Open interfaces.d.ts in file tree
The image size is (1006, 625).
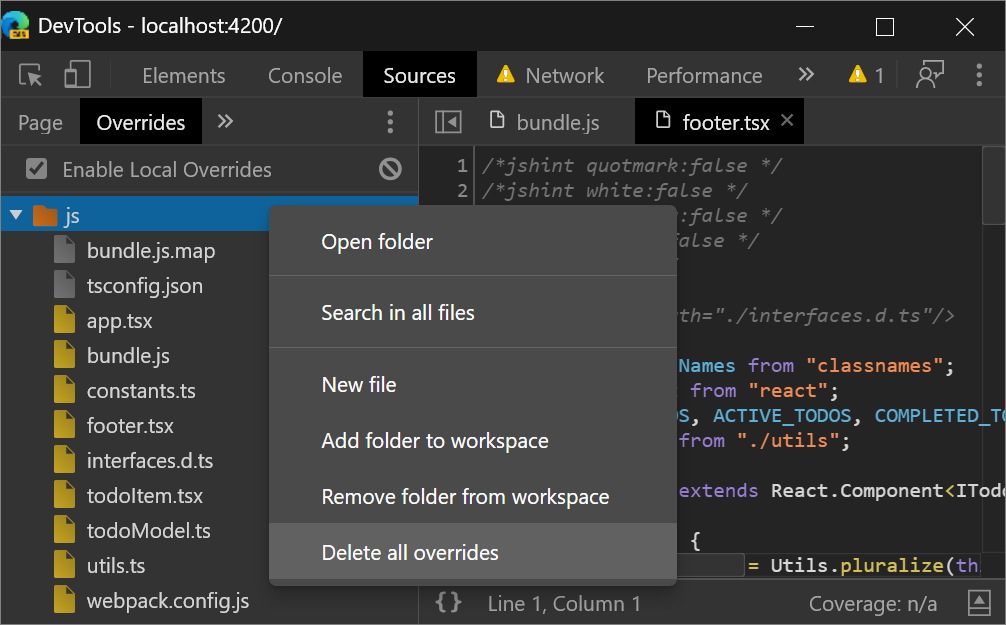point(150,461)
